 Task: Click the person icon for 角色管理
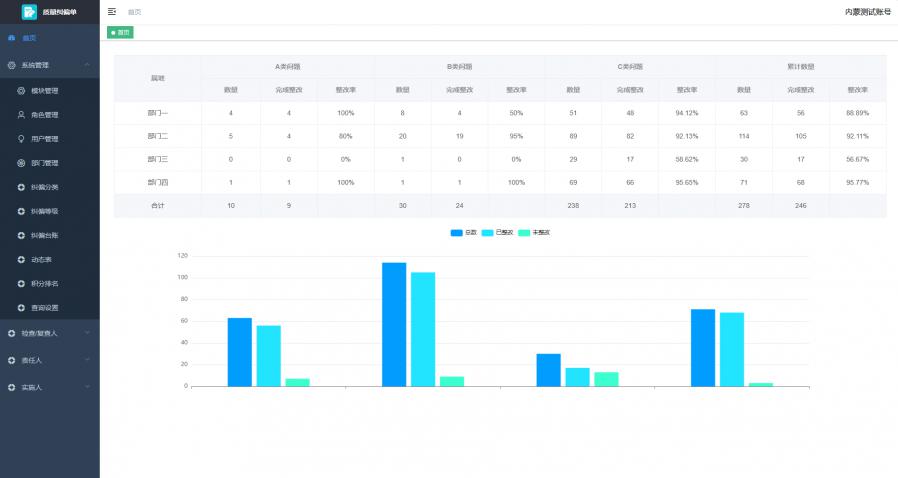[21, 114]
